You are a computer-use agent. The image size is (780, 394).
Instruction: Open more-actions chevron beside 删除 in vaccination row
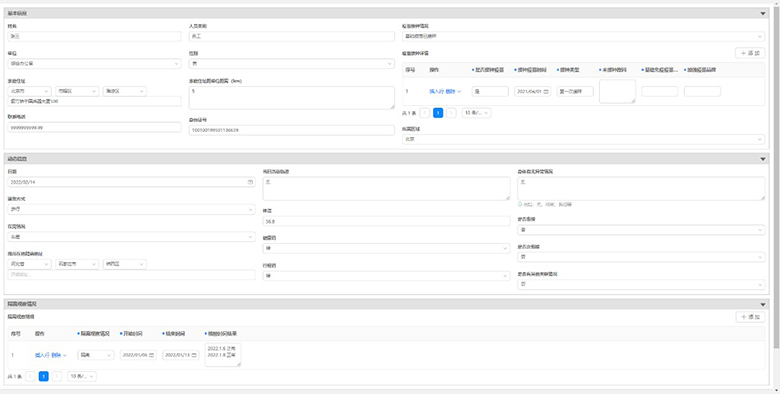(459, 92)
